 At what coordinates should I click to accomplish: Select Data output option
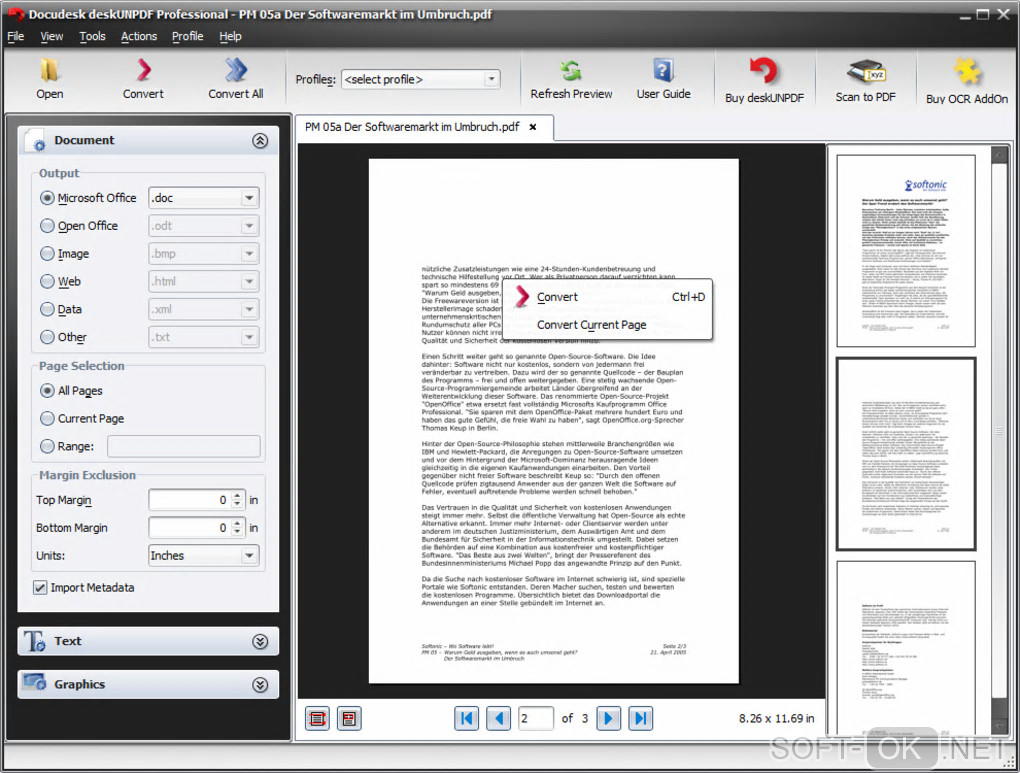[x=47, y=309]
